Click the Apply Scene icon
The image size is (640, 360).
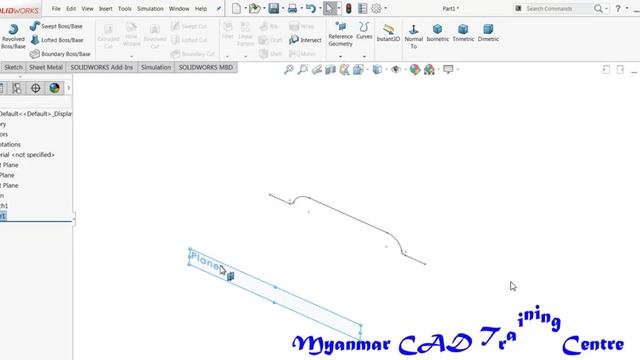click(429, 70)
